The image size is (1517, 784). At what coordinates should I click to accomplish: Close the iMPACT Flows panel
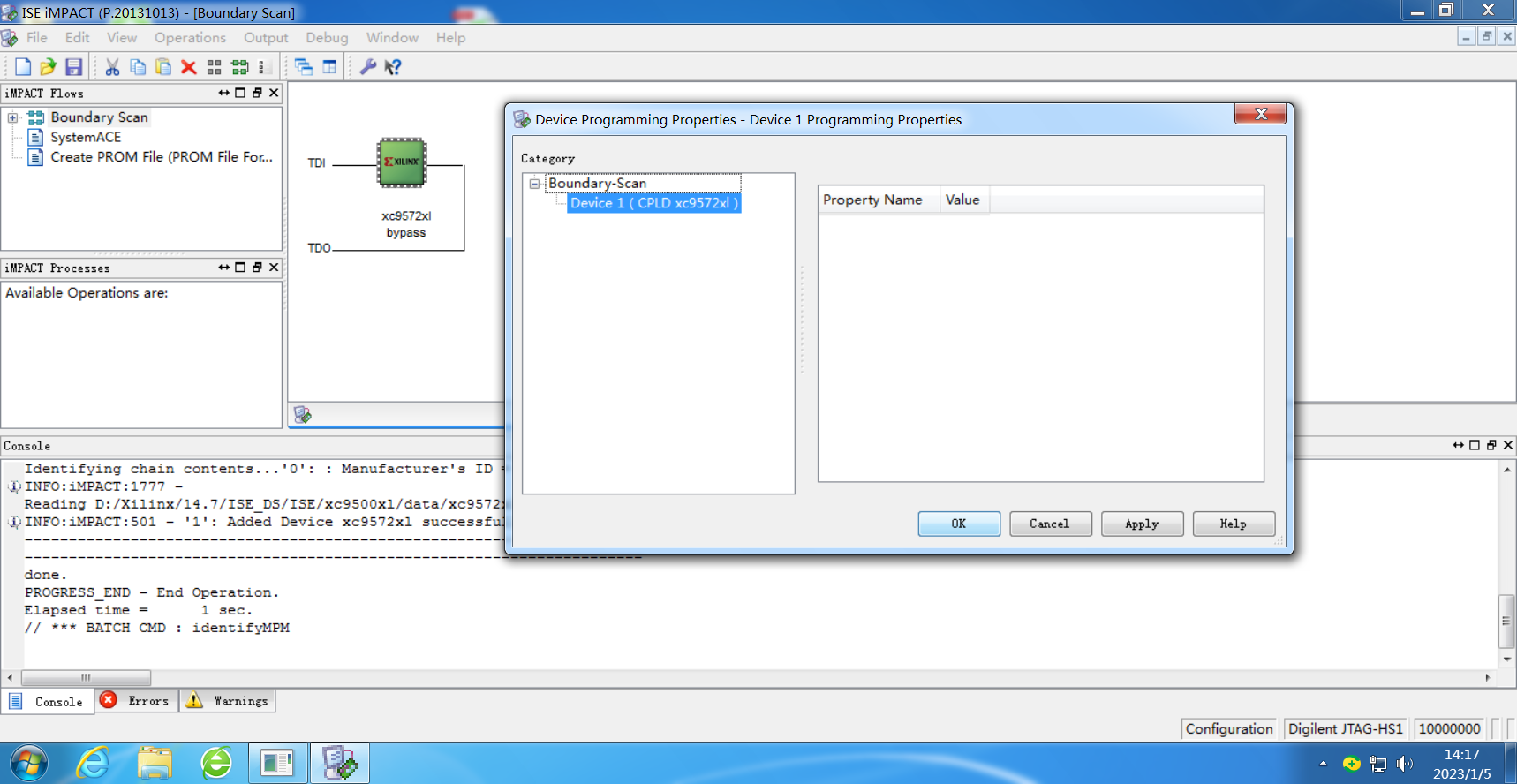[x=274, y=93]
